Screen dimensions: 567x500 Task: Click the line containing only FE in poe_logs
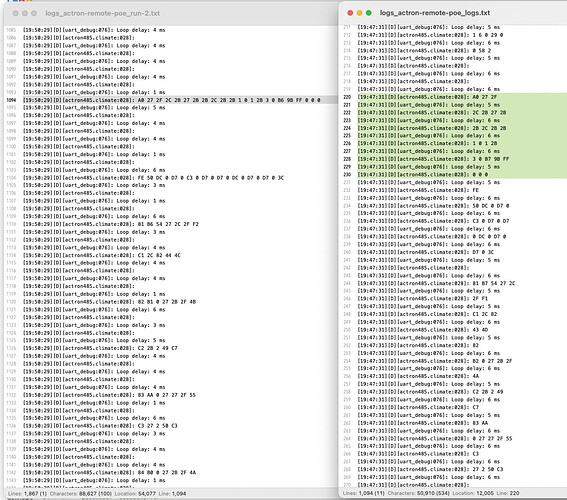[x=418, y=190]
